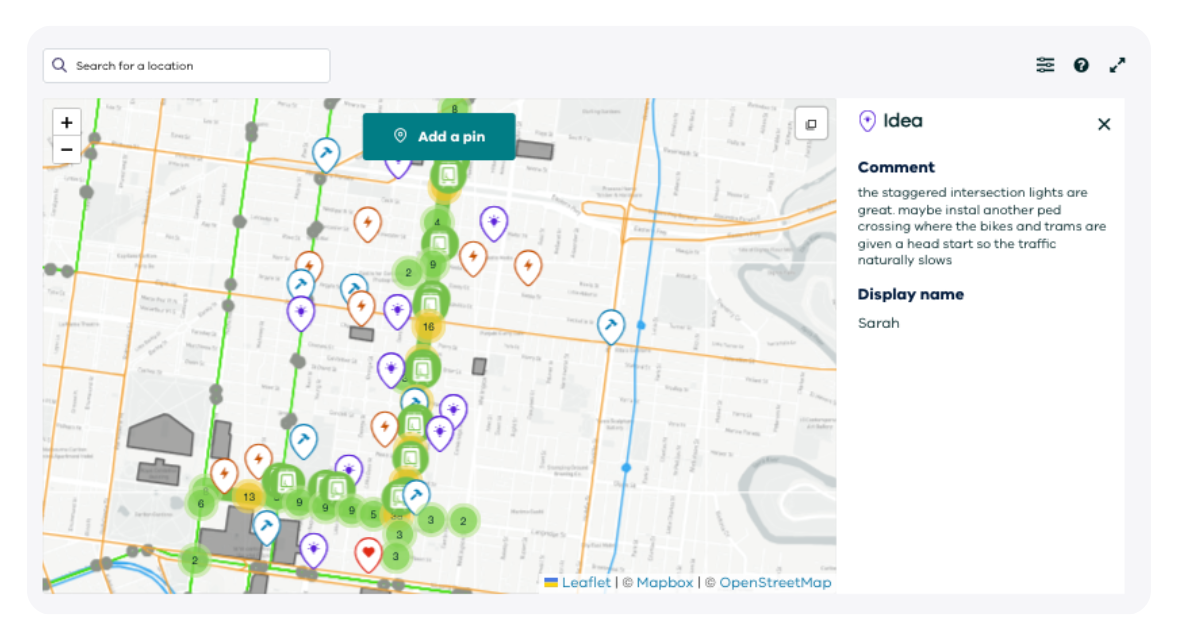Enter fullscreen with the expand arrows icon
Viewport: 1200px width, 630px height.
coord(1117,64)
